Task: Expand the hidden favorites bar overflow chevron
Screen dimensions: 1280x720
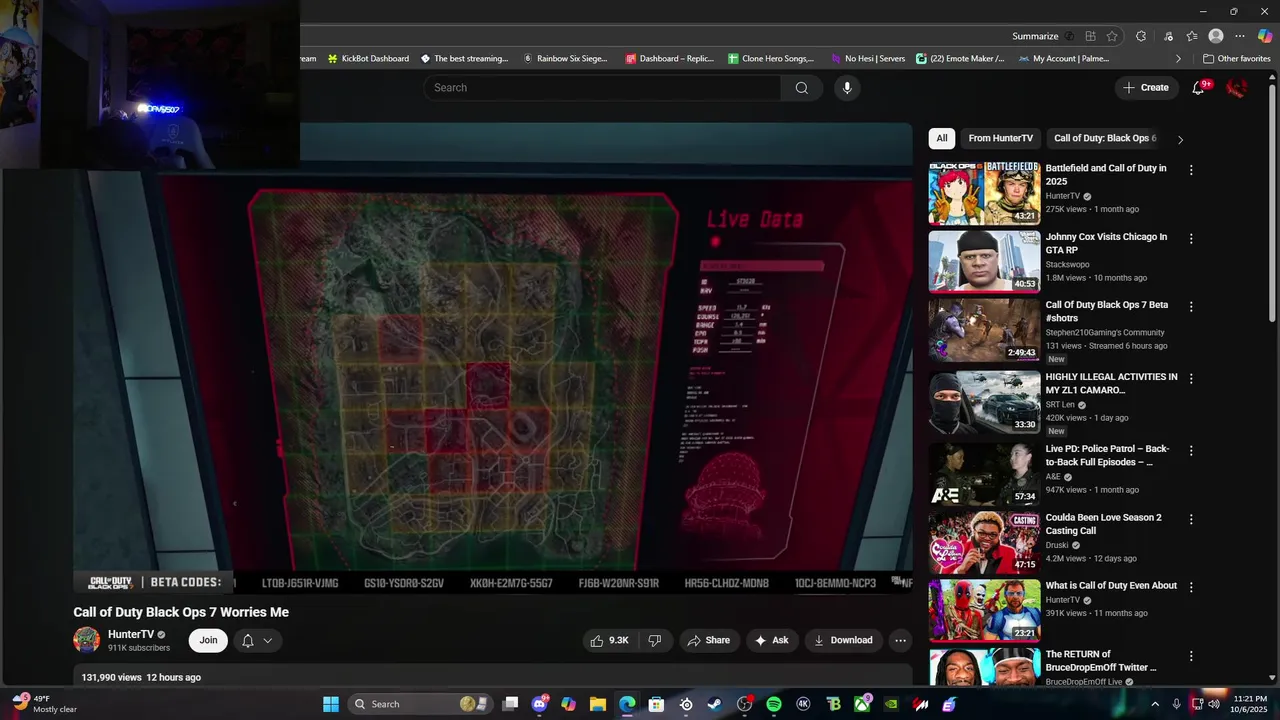Action: pos(1178,59)
